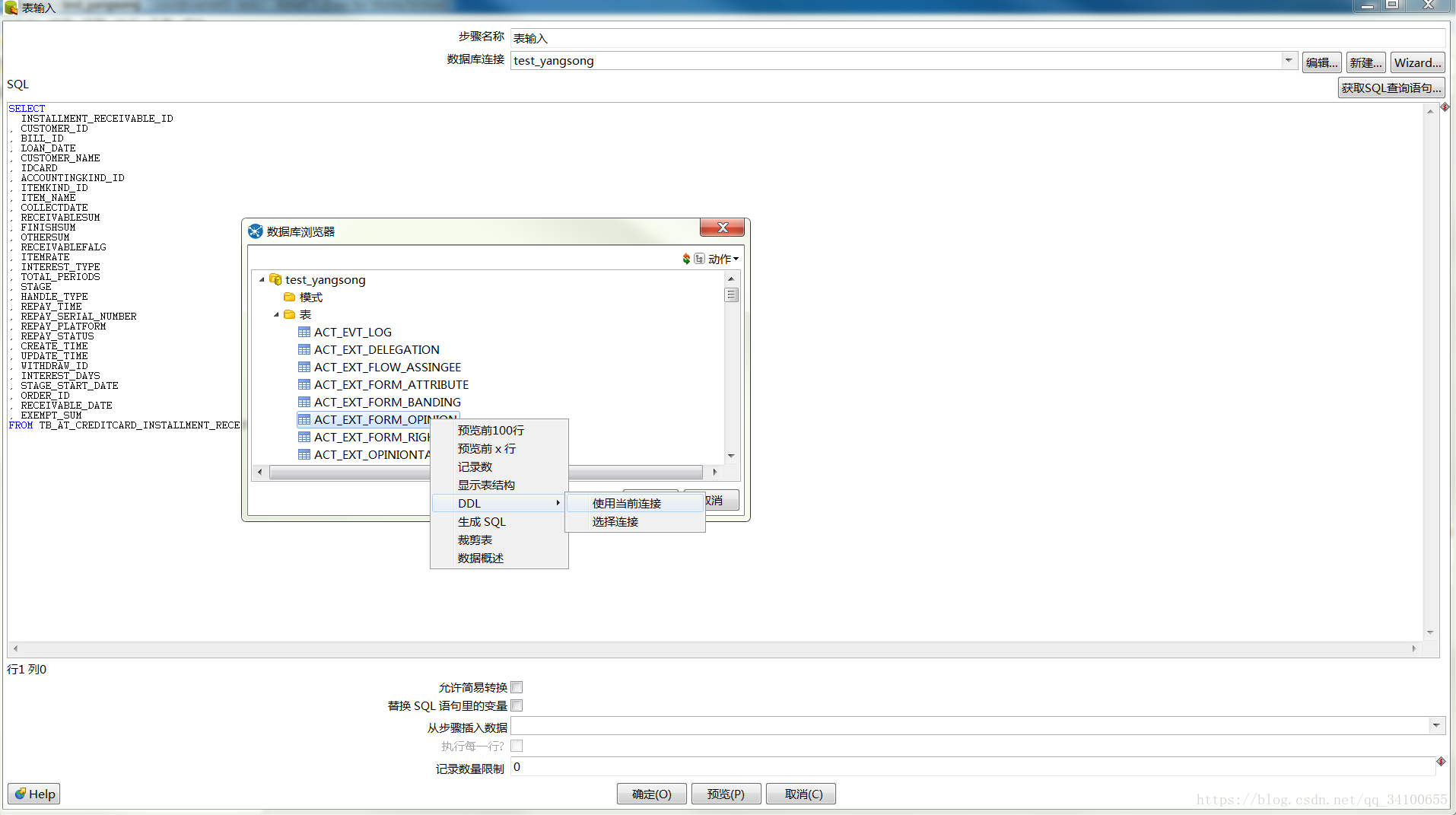Select 记录数 in the context menu
Screen dimensions: 1456x815
click(499, 466)
